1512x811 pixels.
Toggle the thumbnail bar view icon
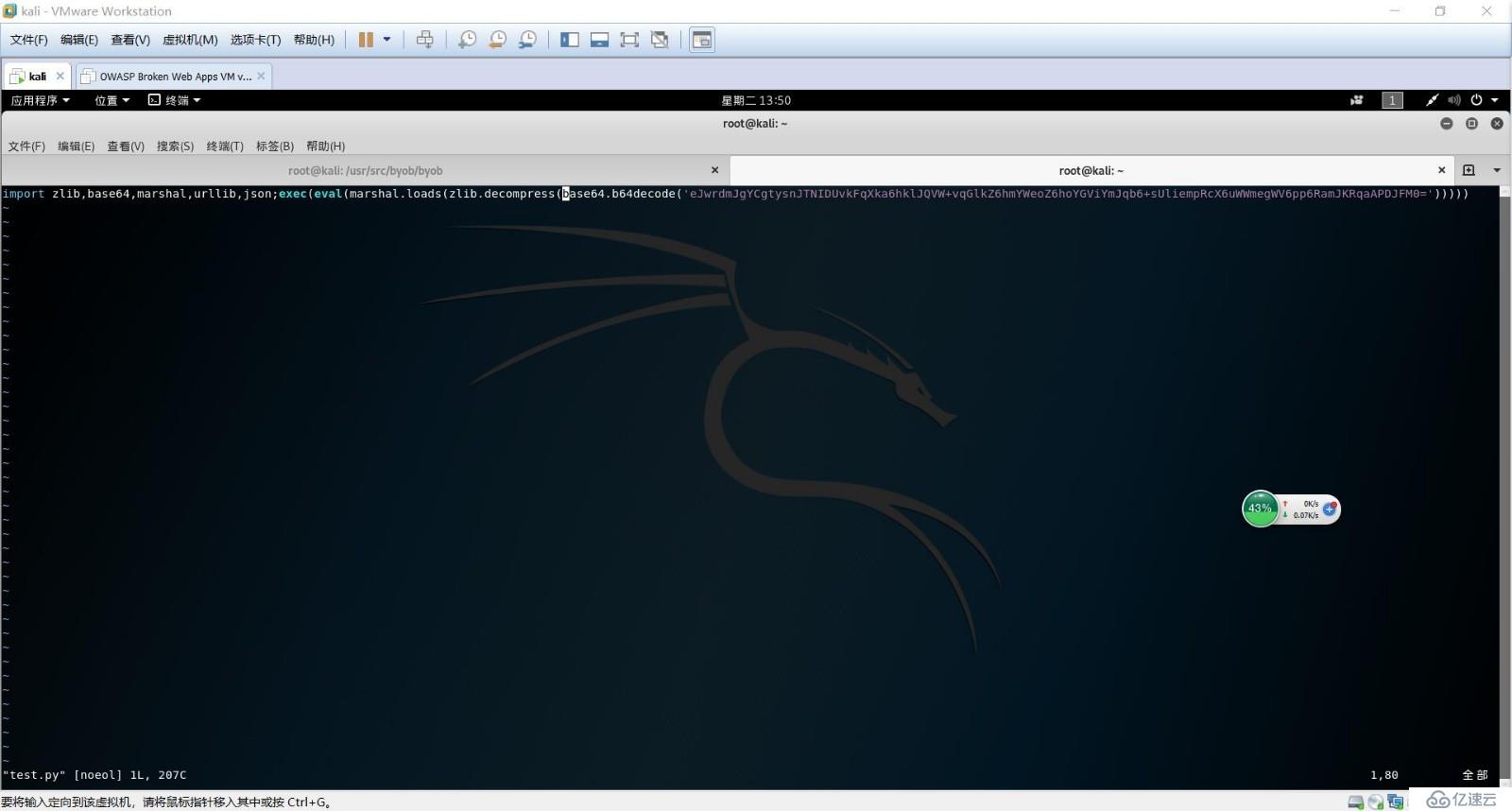point(599,40)
